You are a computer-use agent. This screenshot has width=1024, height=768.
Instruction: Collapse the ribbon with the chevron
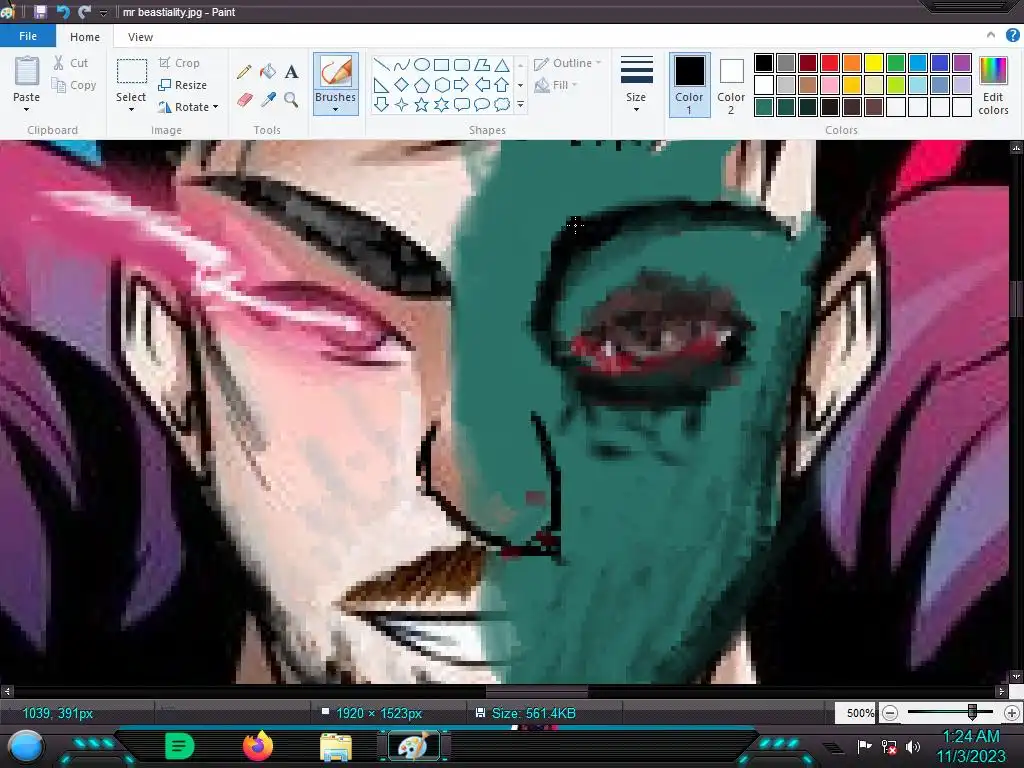pos(991,35)
